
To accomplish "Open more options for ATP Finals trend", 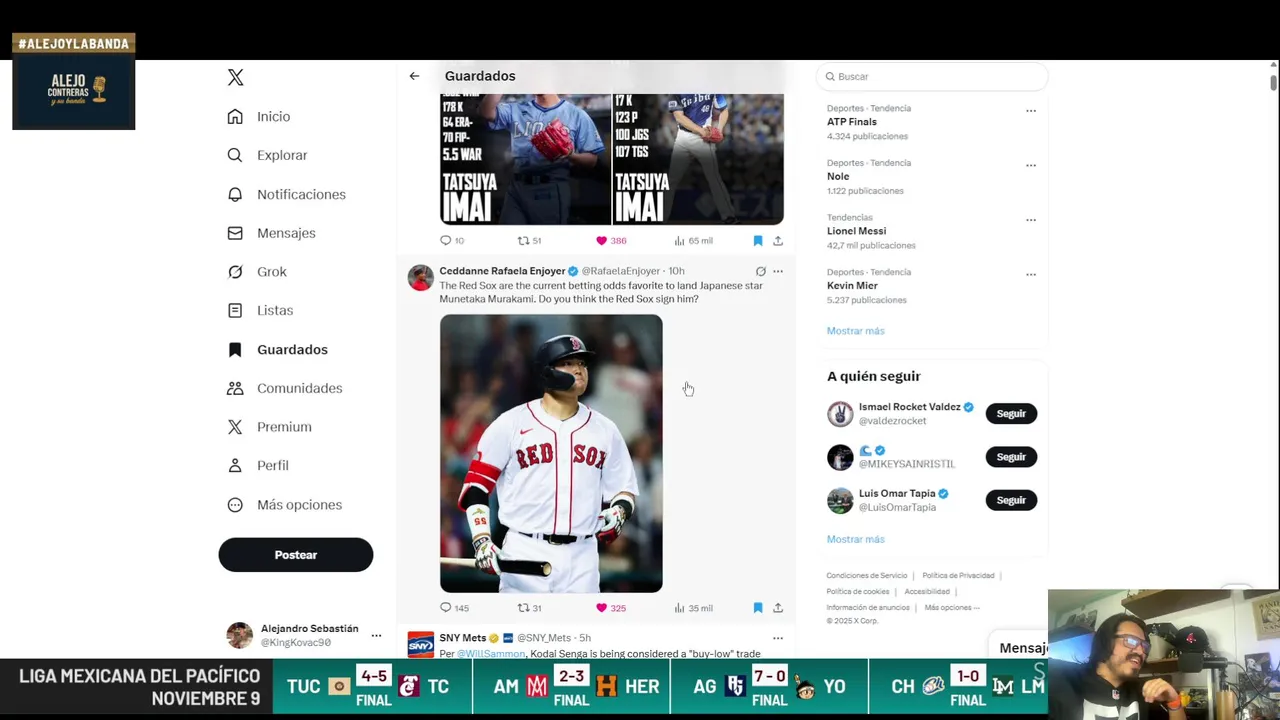I will pyautogui.click(x=1031, y=110).
